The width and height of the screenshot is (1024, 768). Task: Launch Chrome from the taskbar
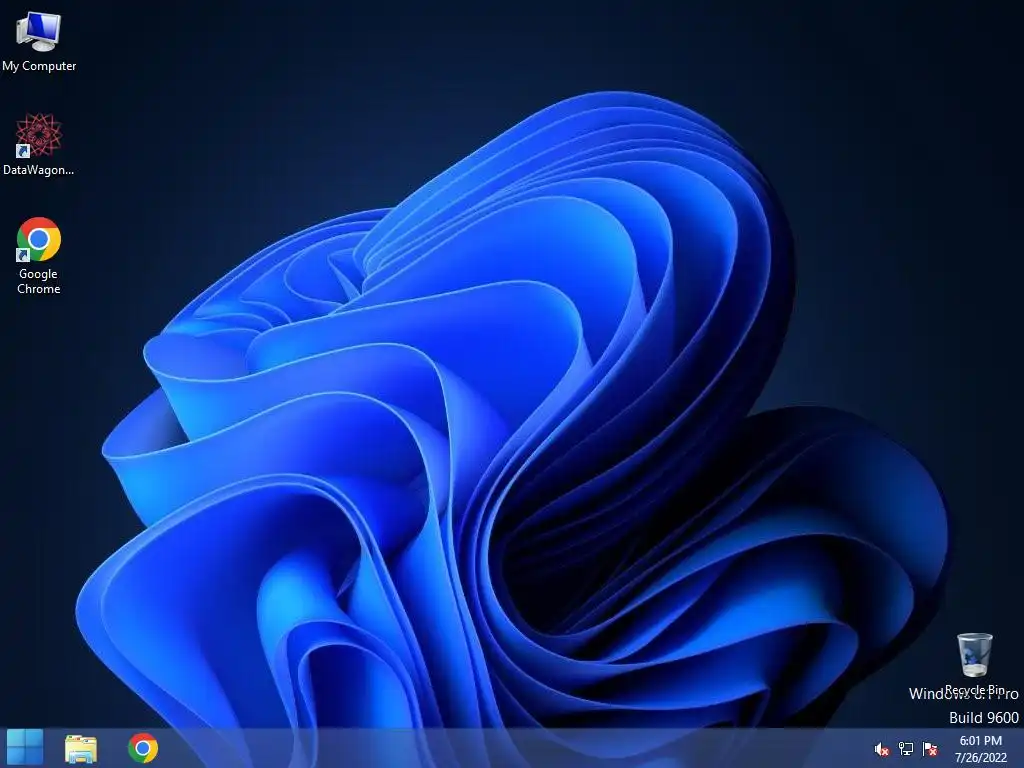(x=143, y=748)
